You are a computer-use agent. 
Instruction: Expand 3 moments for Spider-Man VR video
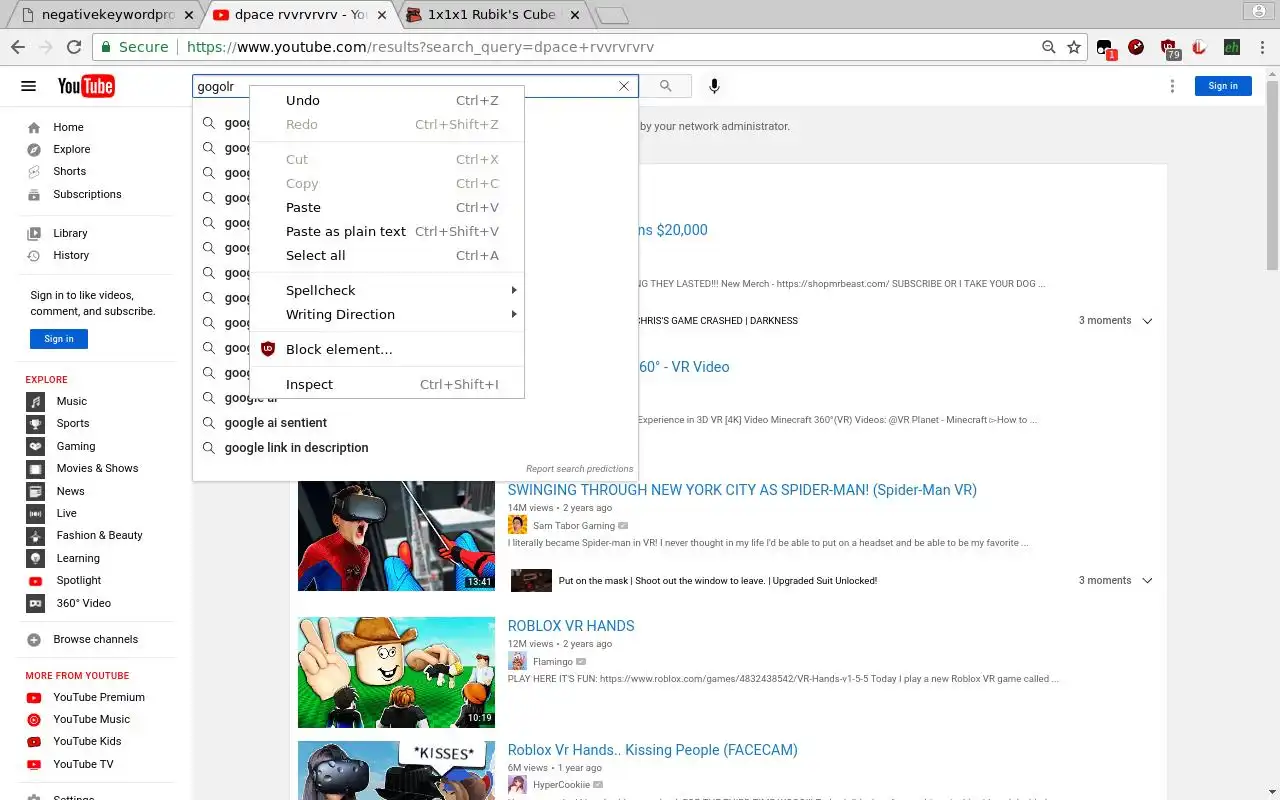(1115, 580)
